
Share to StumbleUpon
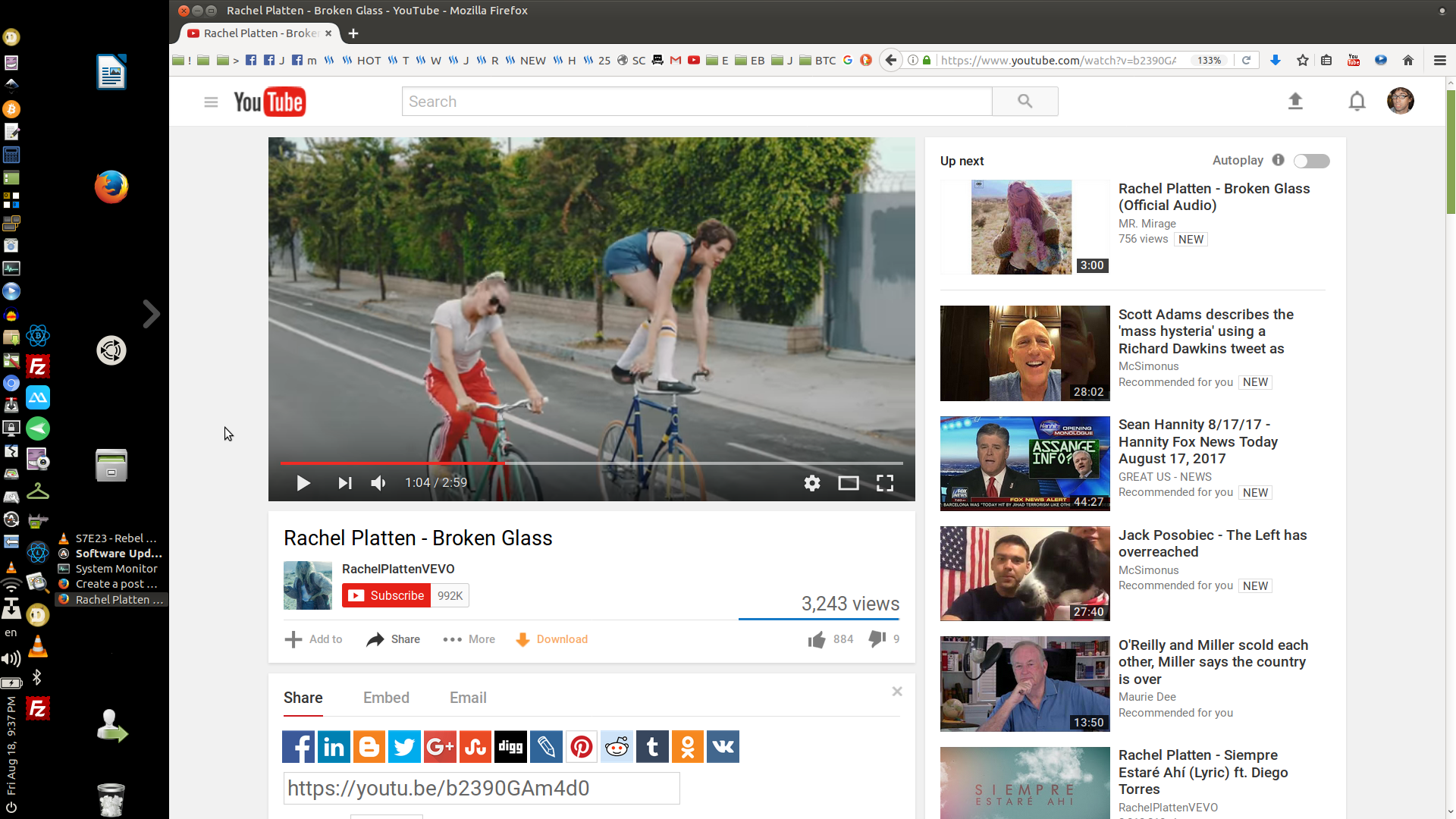click(475, 747)
